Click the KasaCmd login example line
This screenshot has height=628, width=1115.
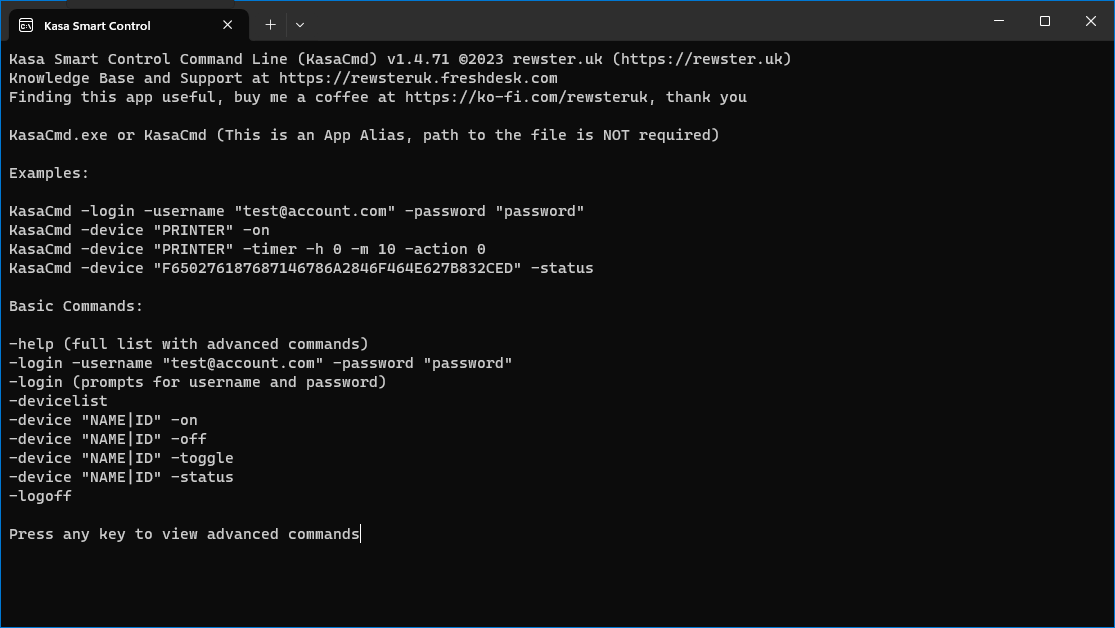(295, 210)
